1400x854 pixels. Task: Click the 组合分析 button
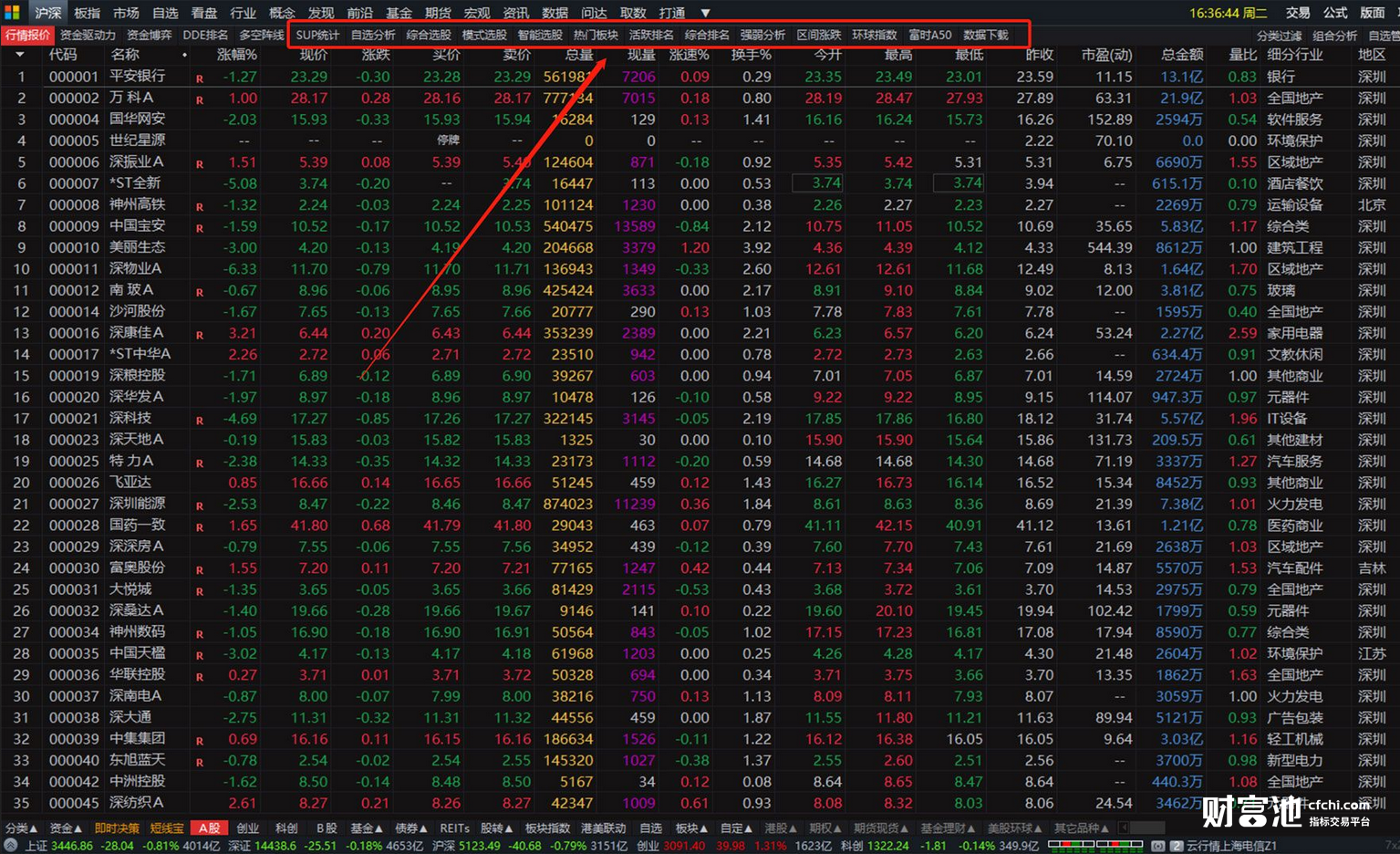pyautogui.click(x=1335, y=36)
